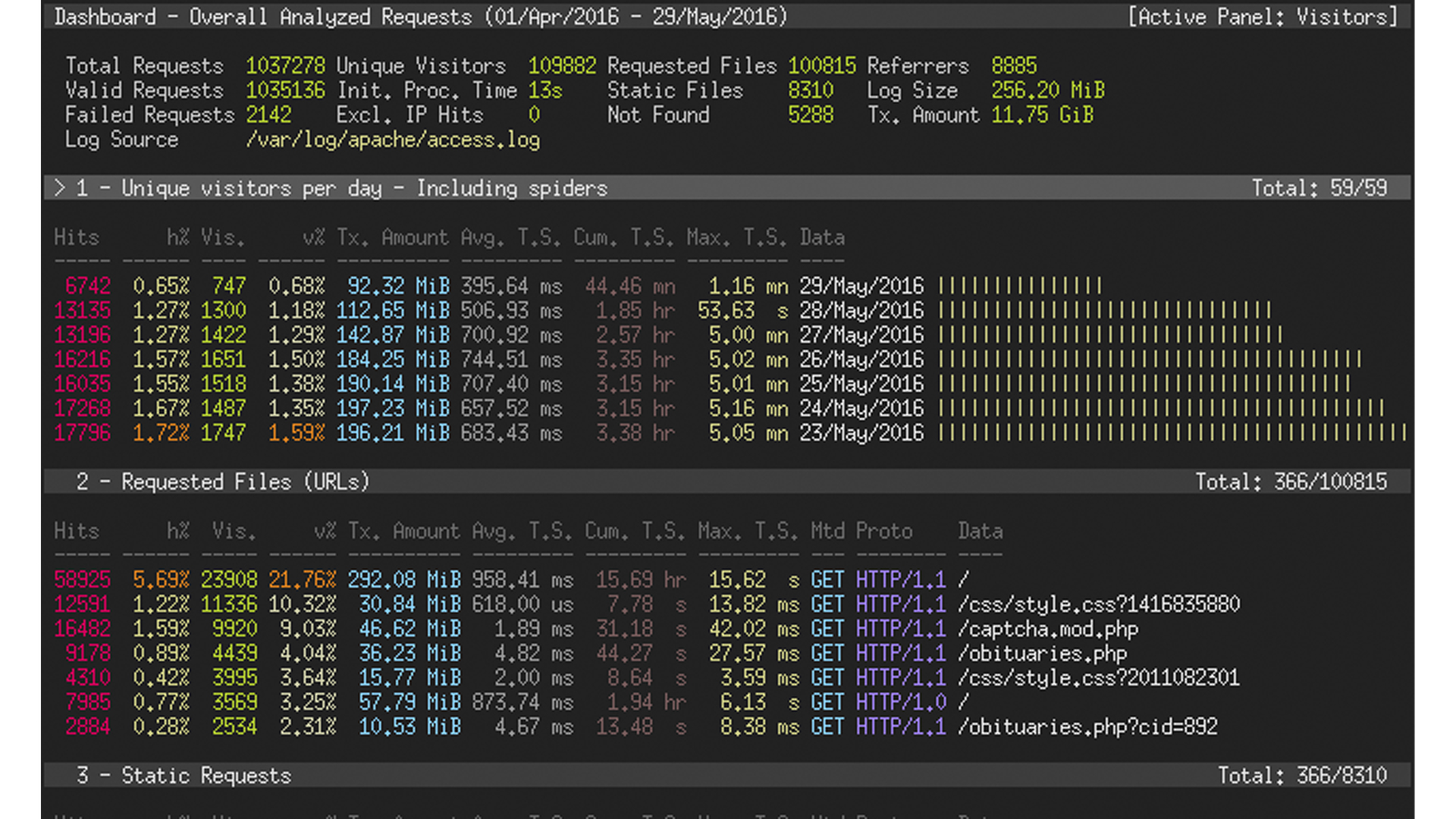Image resolution: width=1456 pixels, height=819 pixels.
Task: Select the /obituaries.php request row
Action: (x=1041, y=654)
